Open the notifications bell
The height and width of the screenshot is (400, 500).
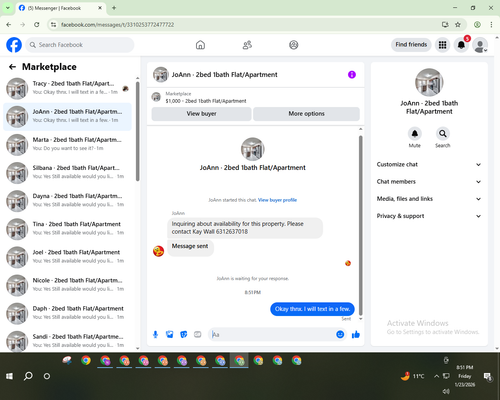[461, 45]
